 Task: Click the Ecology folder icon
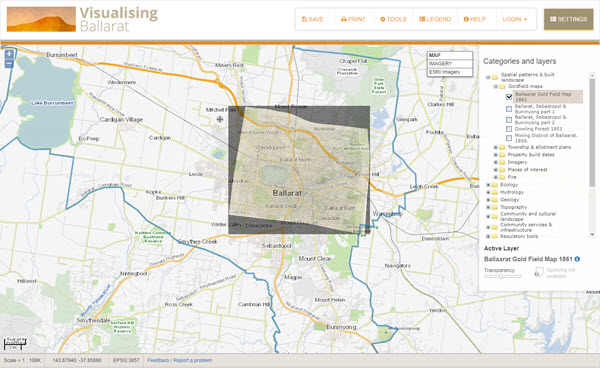tap(494, 185)
